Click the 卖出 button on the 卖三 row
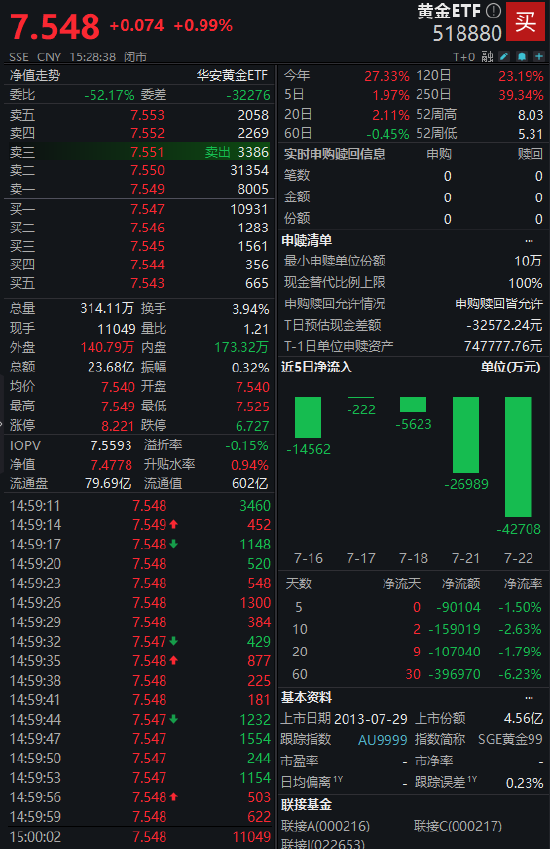Screen dimensions: 550x849 pos(218,152)
